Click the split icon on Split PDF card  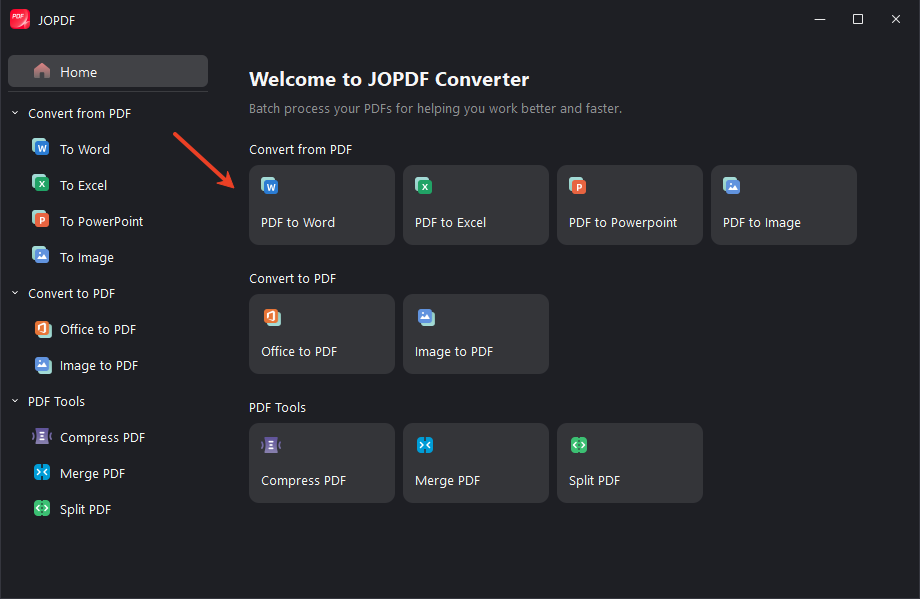coord(579,445)
